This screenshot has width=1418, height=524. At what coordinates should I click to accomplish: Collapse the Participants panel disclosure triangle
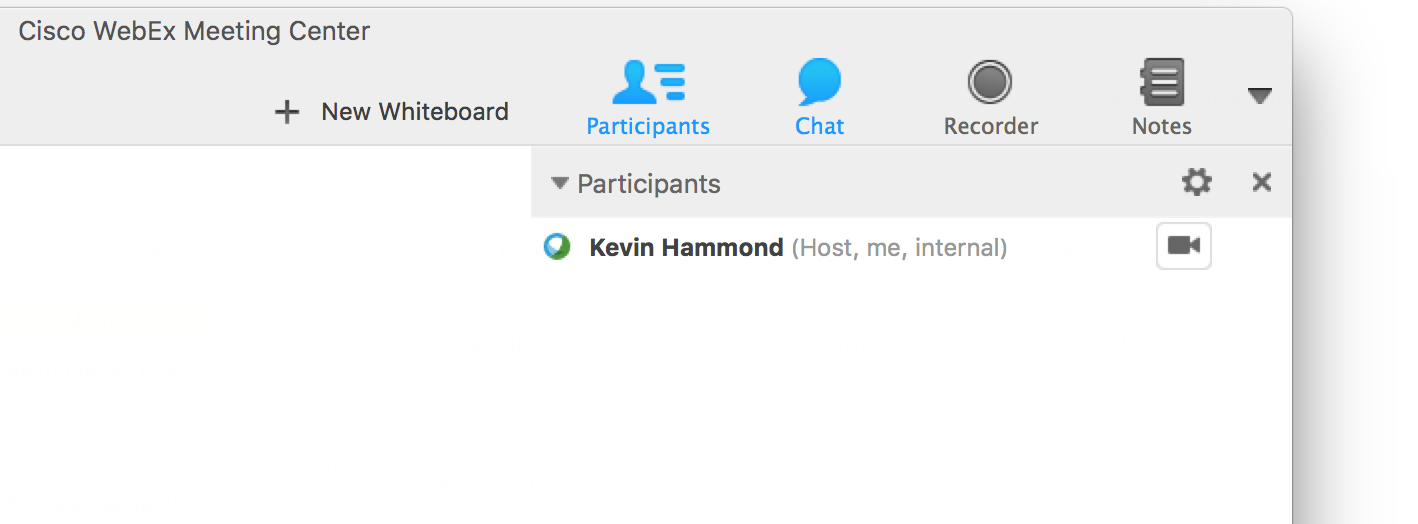click(560, 183)
